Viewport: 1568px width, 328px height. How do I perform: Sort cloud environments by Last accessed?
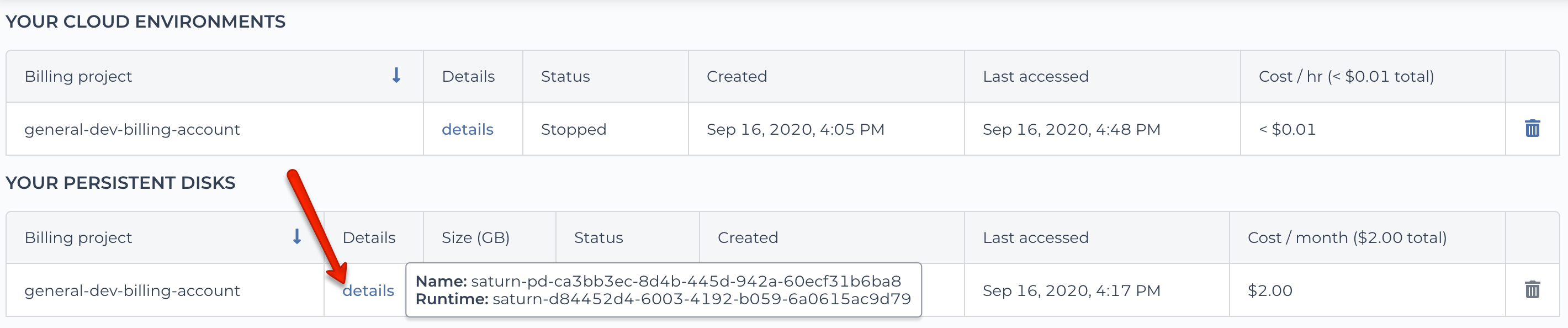(1035, 76)
